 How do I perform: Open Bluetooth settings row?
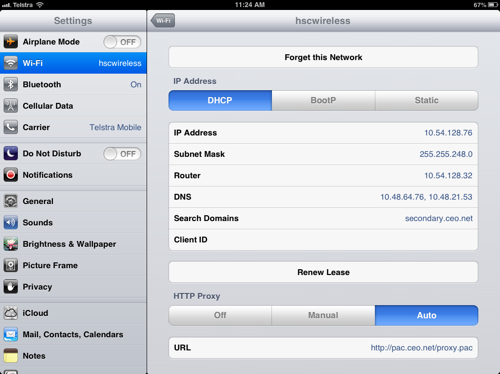(73, 84)
